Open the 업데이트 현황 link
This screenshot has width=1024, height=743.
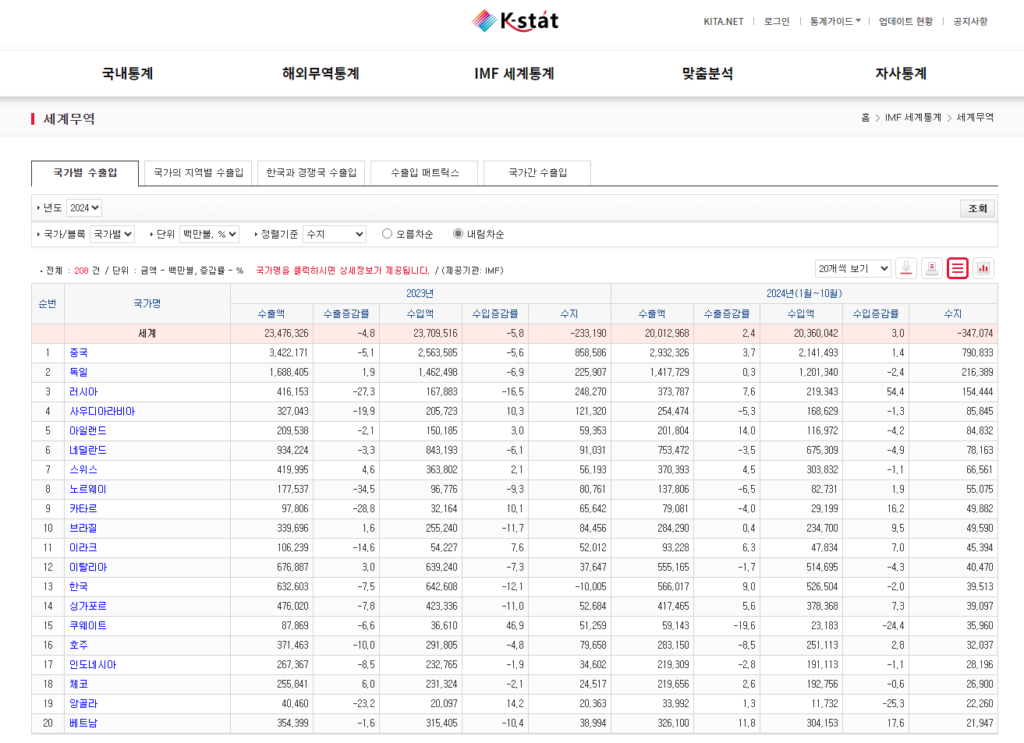906,22
